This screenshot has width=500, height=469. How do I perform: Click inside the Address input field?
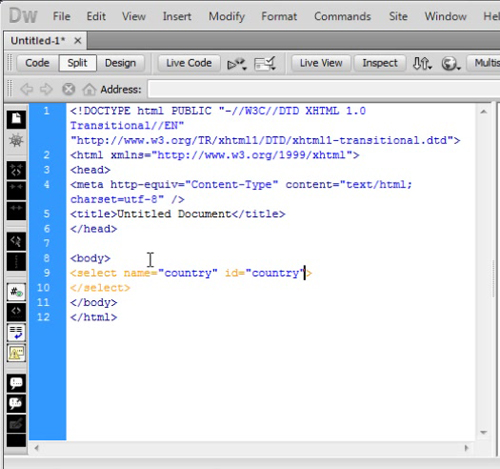323,89
